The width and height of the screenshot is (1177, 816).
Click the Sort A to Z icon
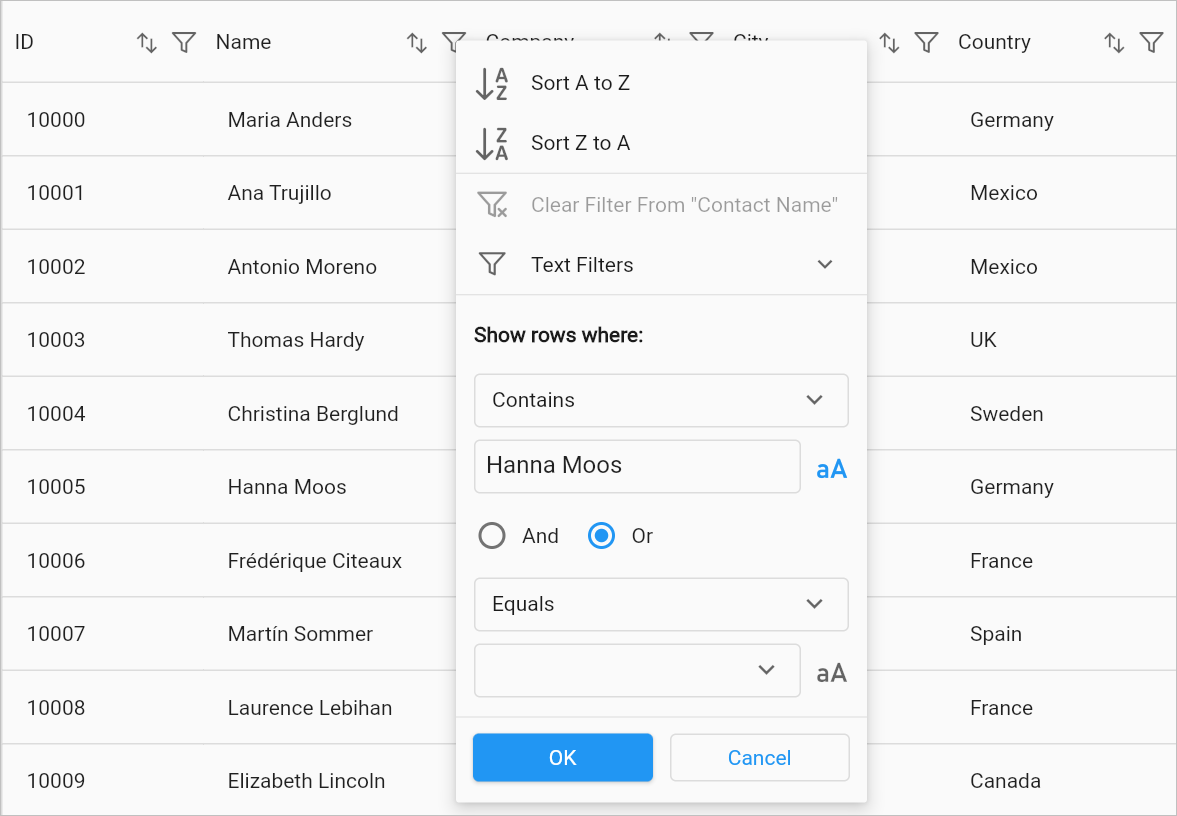(492, 83)
